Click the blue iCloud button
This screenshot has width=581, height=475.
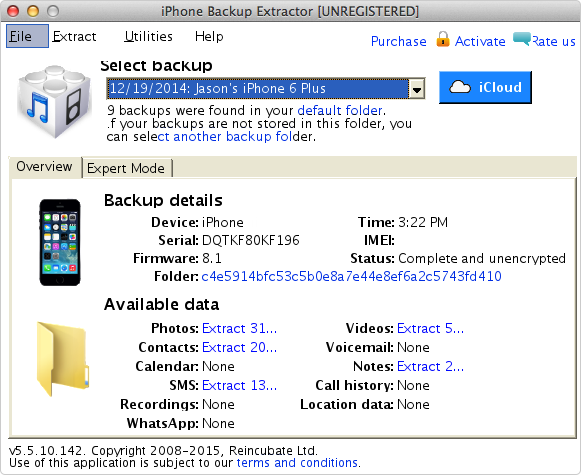pyautogui.click(x=485, y=87)
